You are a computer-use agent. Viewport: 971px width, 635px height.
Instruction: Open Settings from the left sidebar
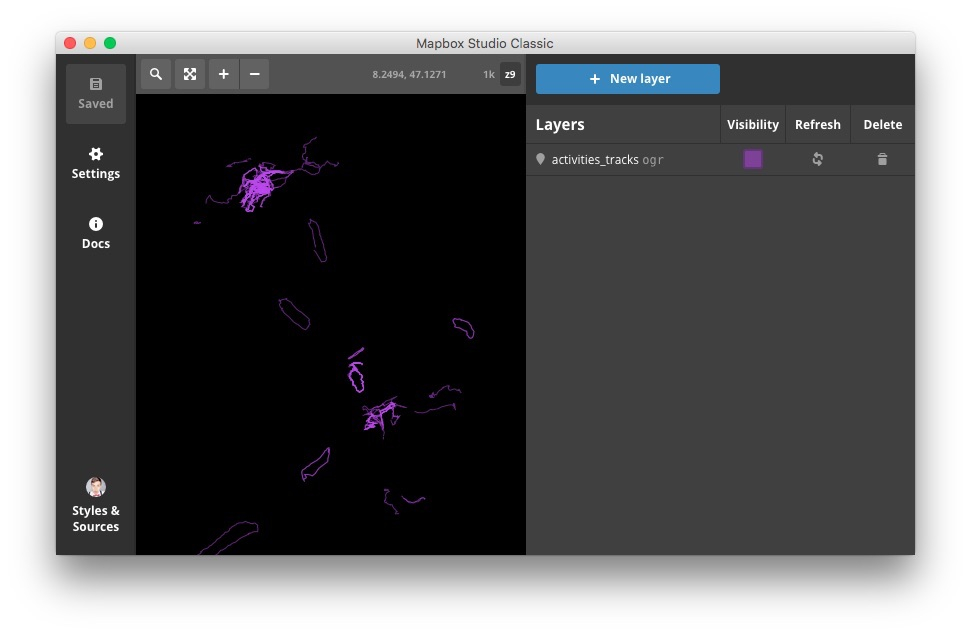96,163
